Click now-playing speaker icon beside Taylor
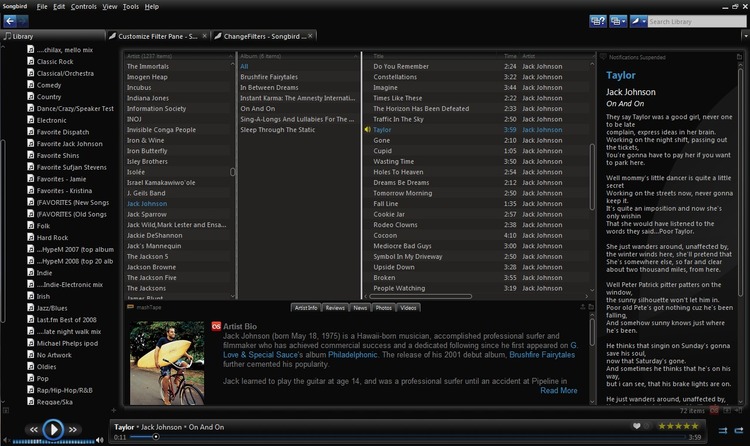750x446 pixels. pyautogui.click(x=367, y=130)
